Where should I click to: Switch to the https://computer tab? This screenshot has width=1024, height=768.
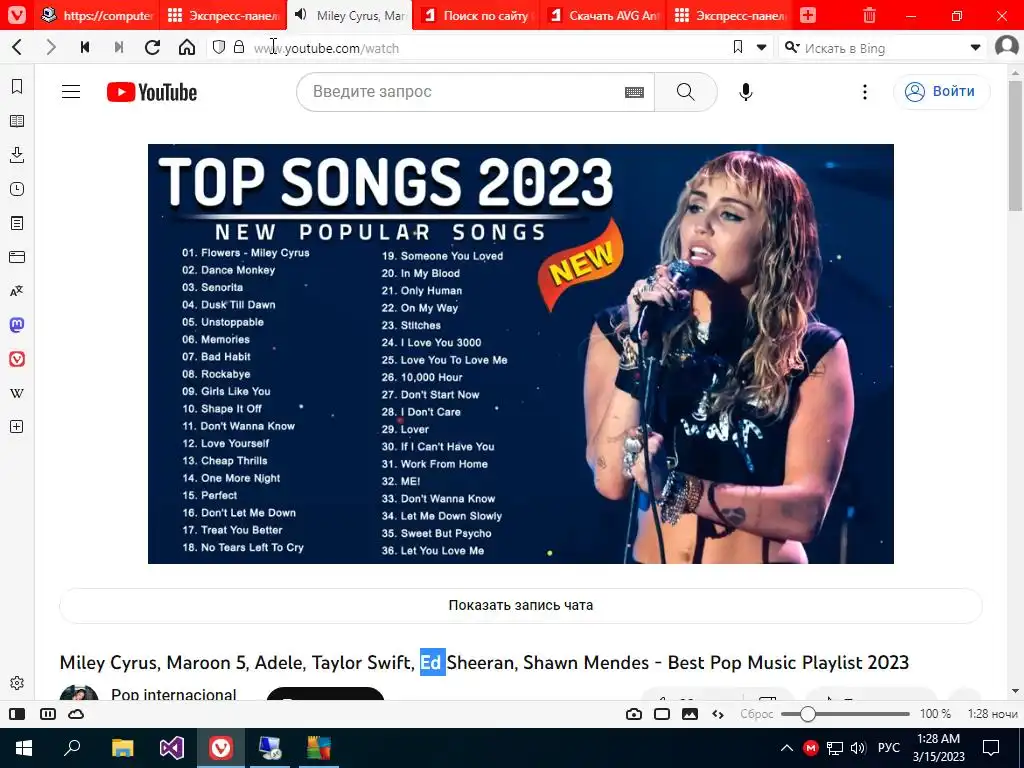click(96, 15)
